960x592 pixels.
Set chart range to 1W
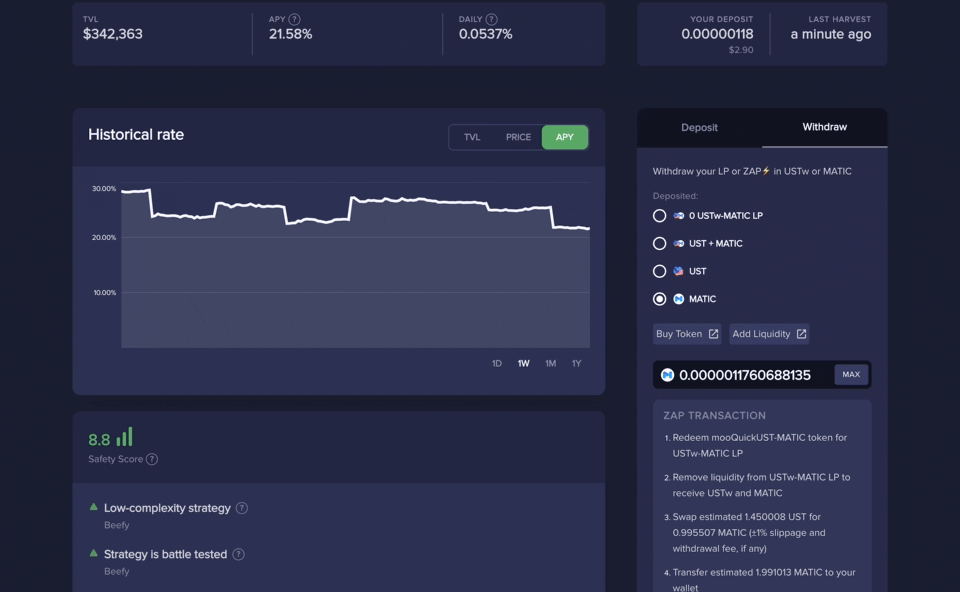(x=523, y=364)
